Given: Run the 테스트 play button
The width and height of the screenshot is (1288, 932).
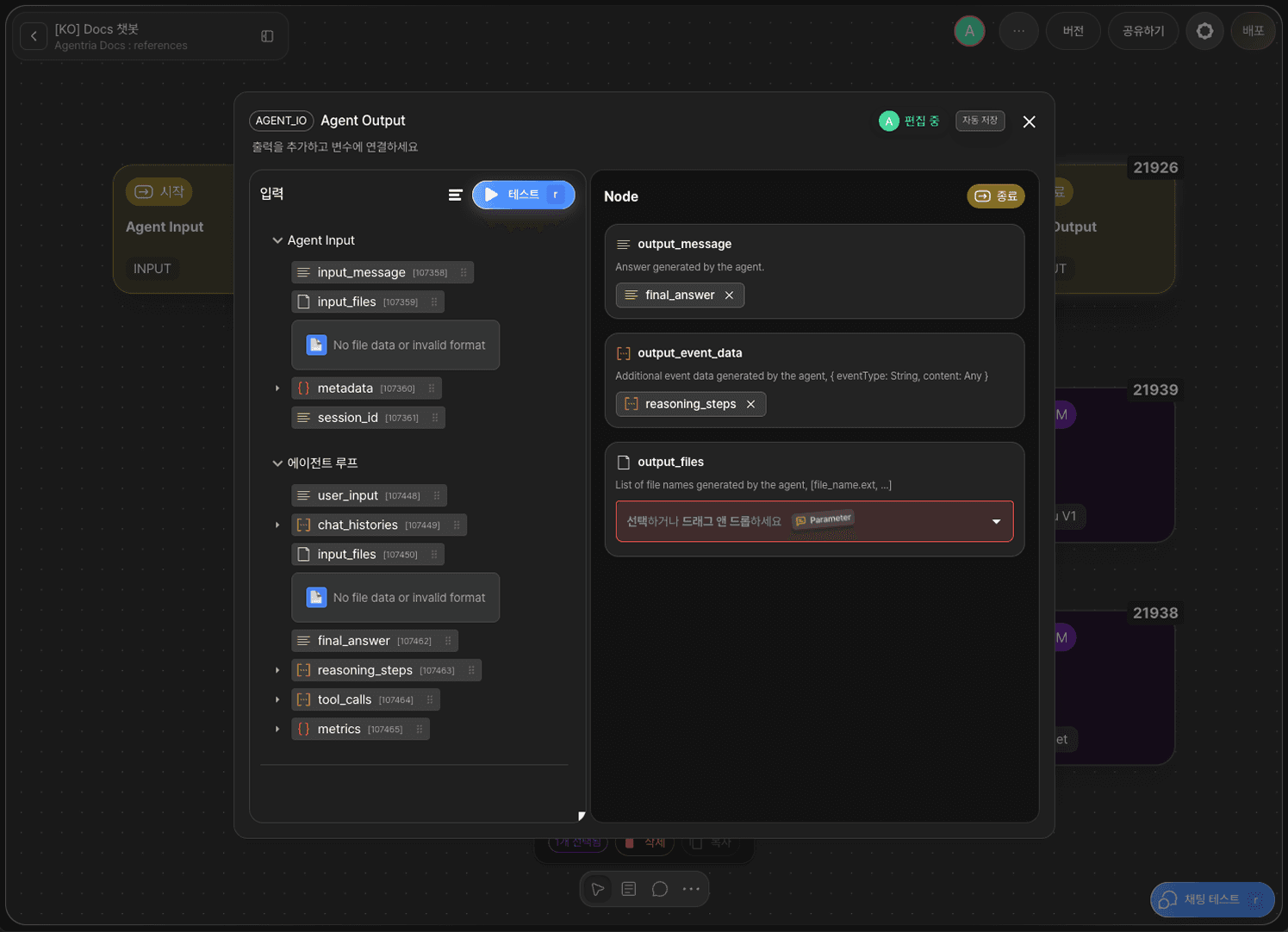Looking at the screenshot, I should (x=523, y=195).
